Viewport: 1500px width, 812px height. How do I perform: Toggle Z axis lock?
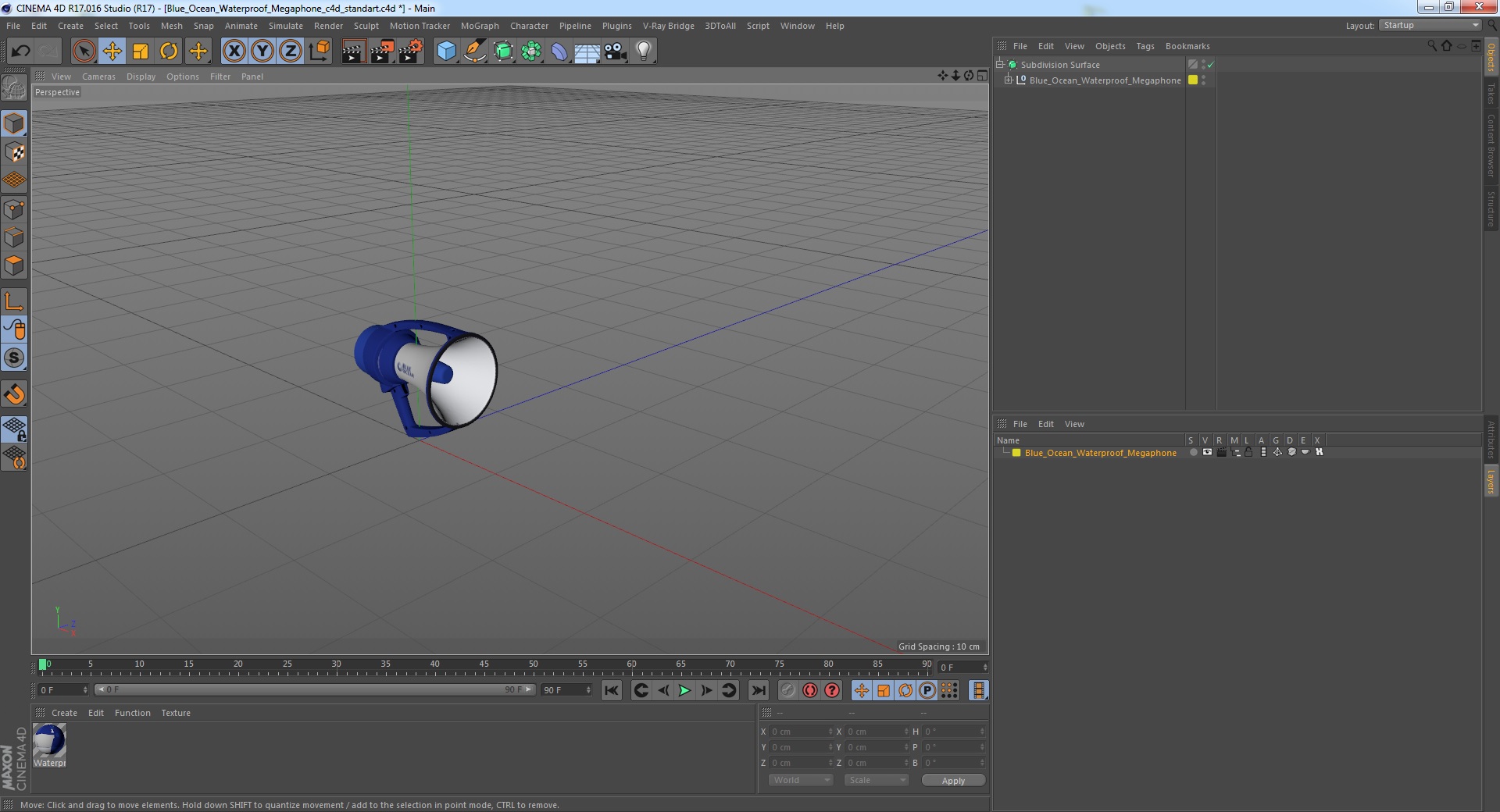click(291, 52)
